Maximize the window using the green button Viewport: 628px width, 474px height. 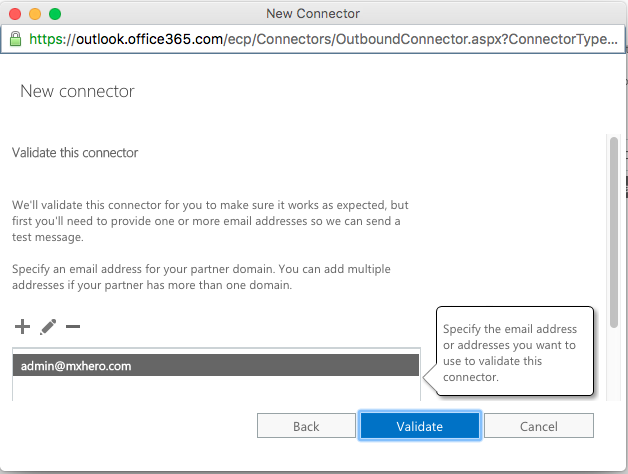click(55, 14)
